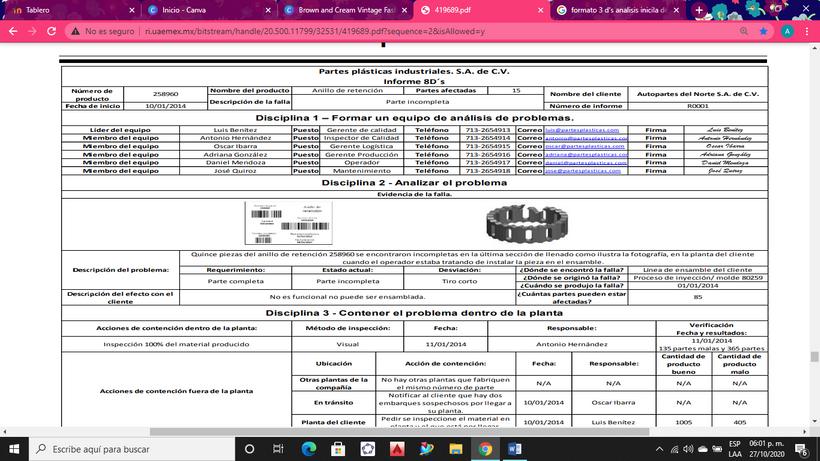
Task: Close the Tablero tab
Action: point(132,10)
